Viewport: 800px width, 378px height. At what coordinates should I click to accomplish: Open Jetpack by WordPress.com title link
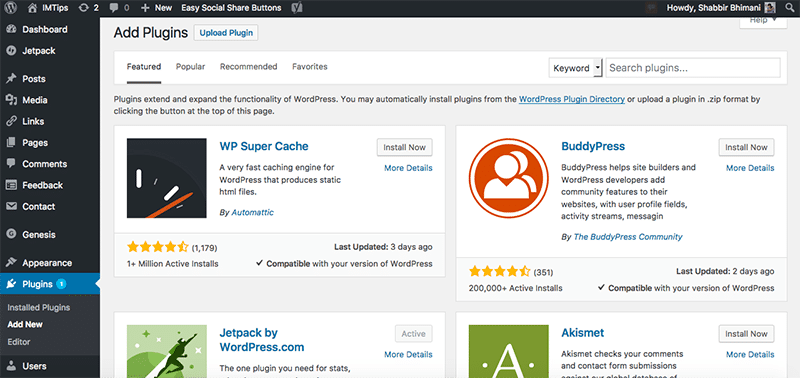pos(262,340)
